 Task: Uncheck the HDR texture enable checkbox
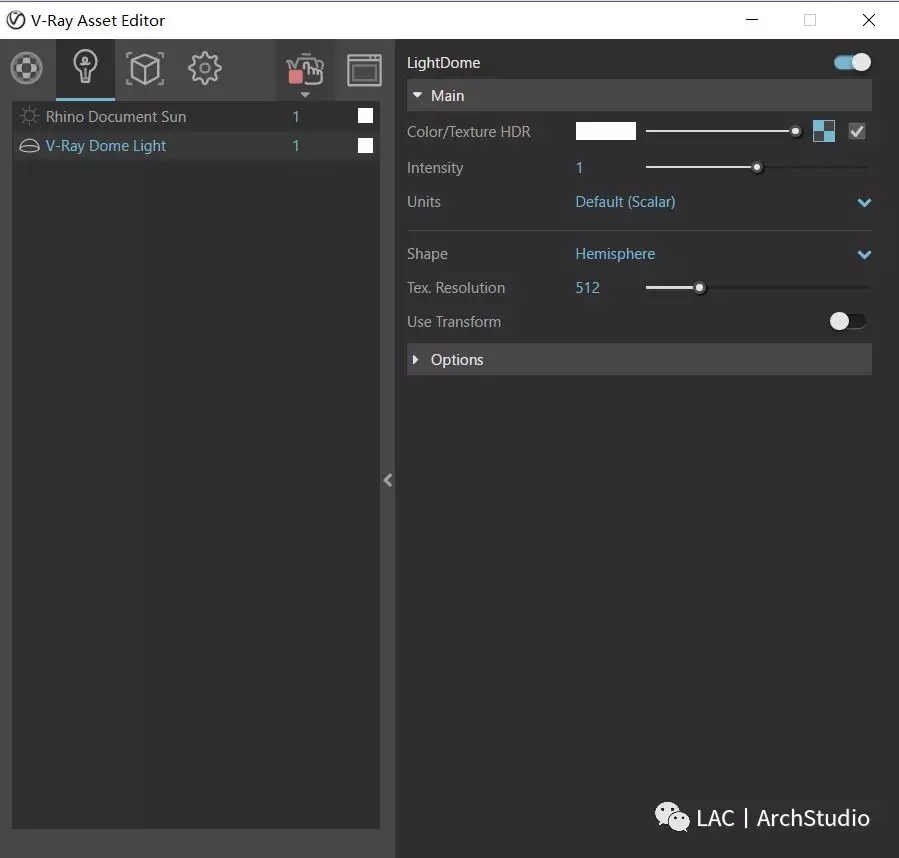pyautogui.click(x=857, y=131)
